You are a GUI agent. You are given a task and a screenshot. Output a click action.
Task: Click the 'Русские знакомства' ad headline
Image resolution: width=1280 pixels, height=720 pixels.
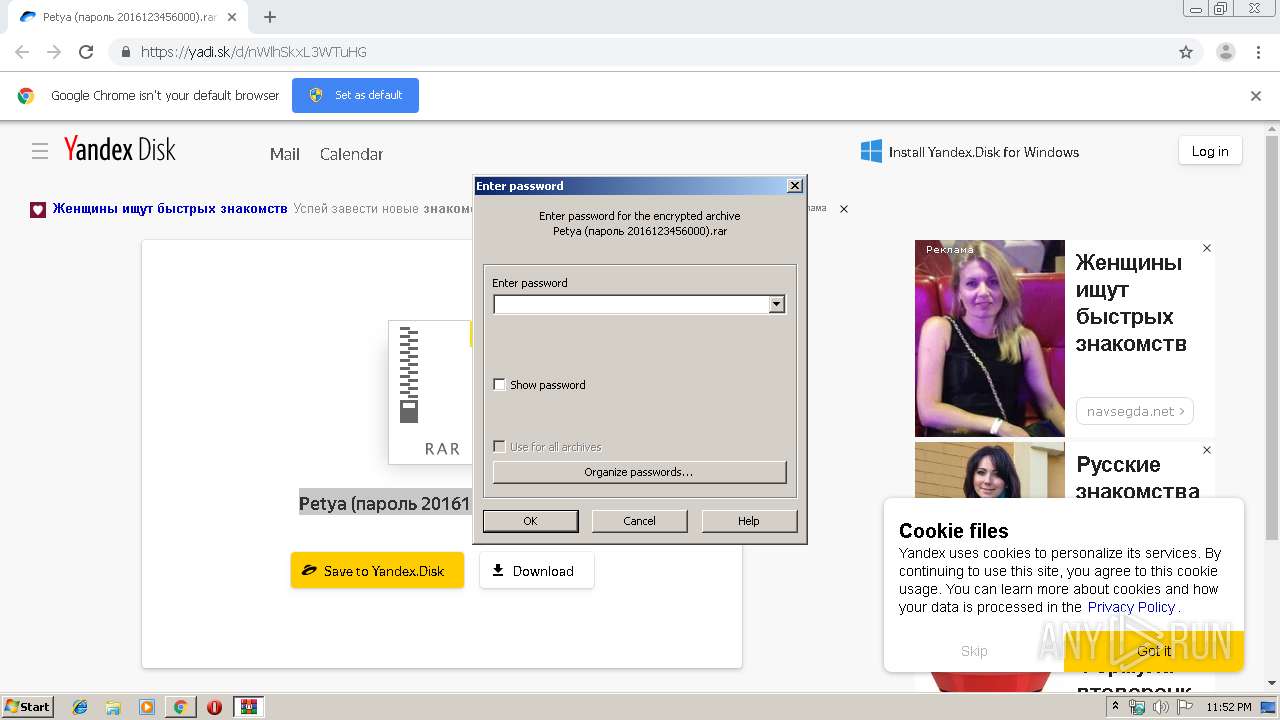(1138, 478)
